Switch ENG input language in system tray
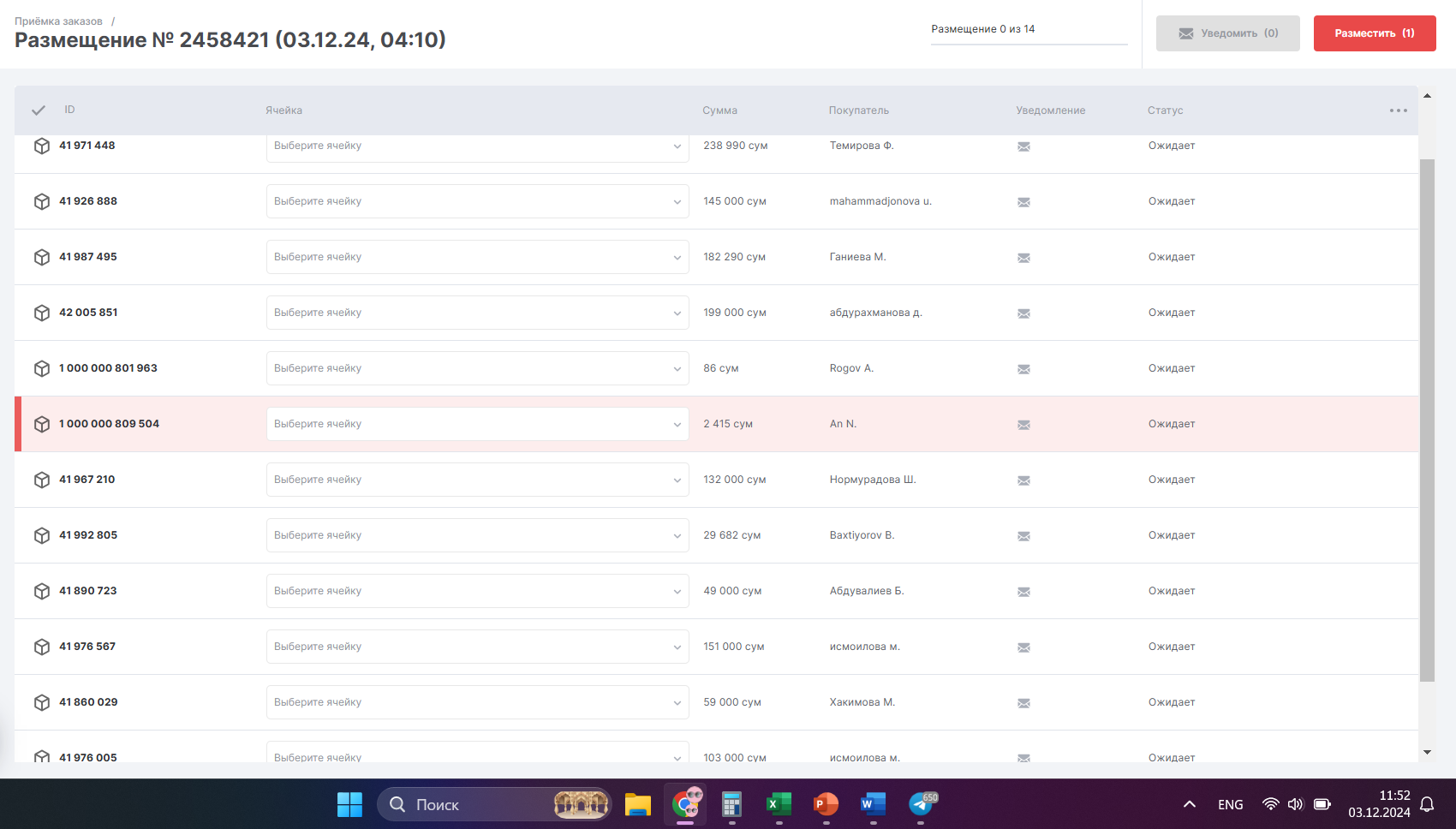Viewport: 1456px width, 829px height. tap(1231, 804)
